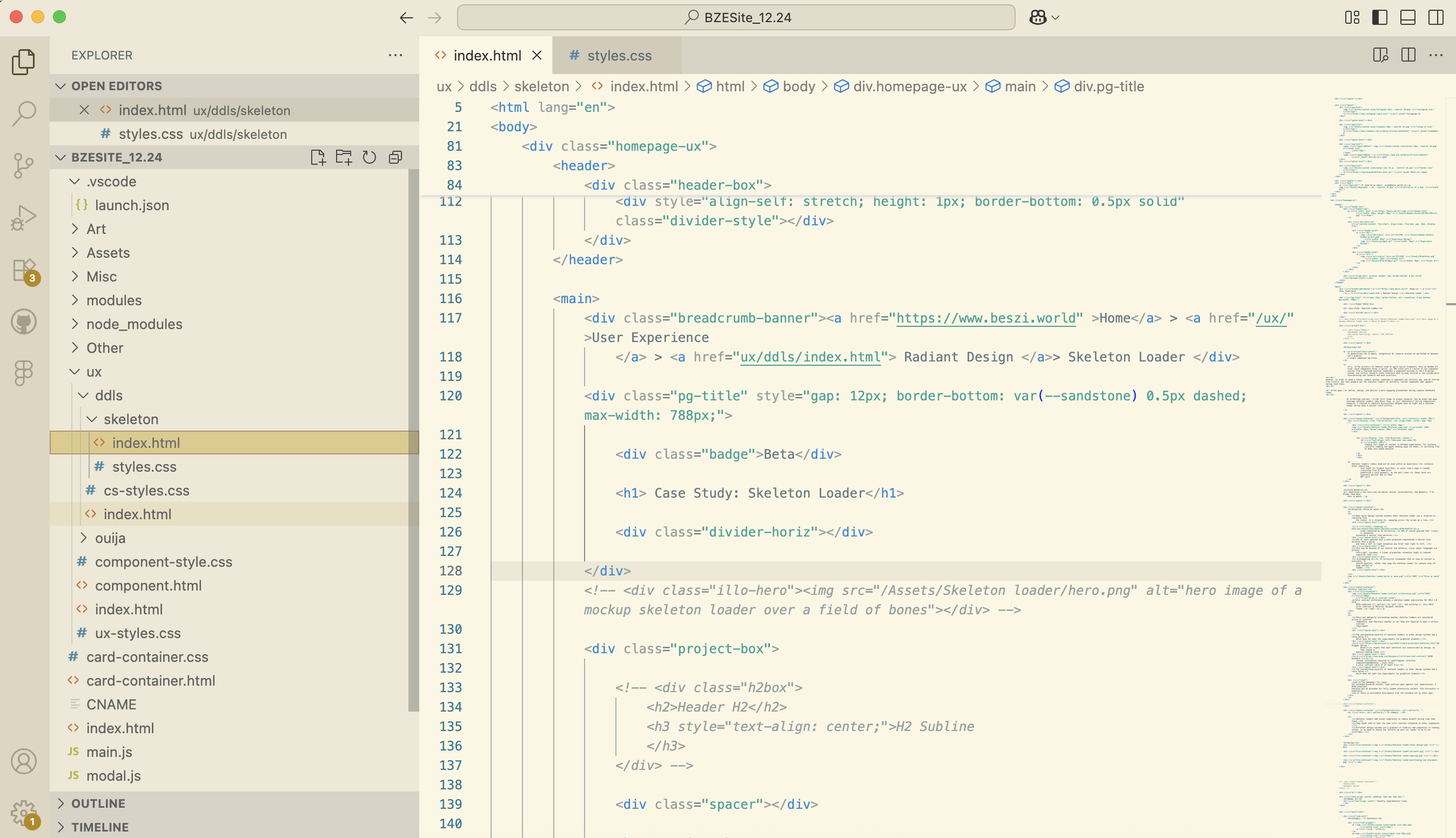The height and width of the screenshot is (838, 1456).
Task: Toggle the Primary Side Bar
Action: [1379, 17]
